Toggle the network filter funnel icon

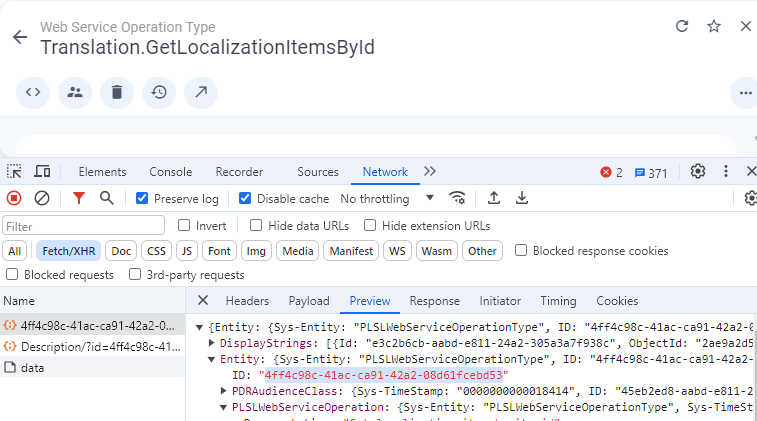(79, 198)
